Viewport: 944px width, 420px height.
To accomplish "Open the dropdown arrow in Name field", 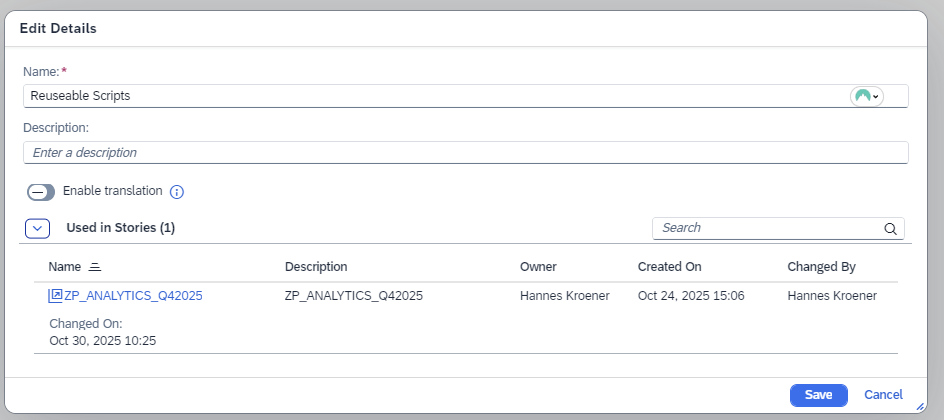I will tap(876, 96).
